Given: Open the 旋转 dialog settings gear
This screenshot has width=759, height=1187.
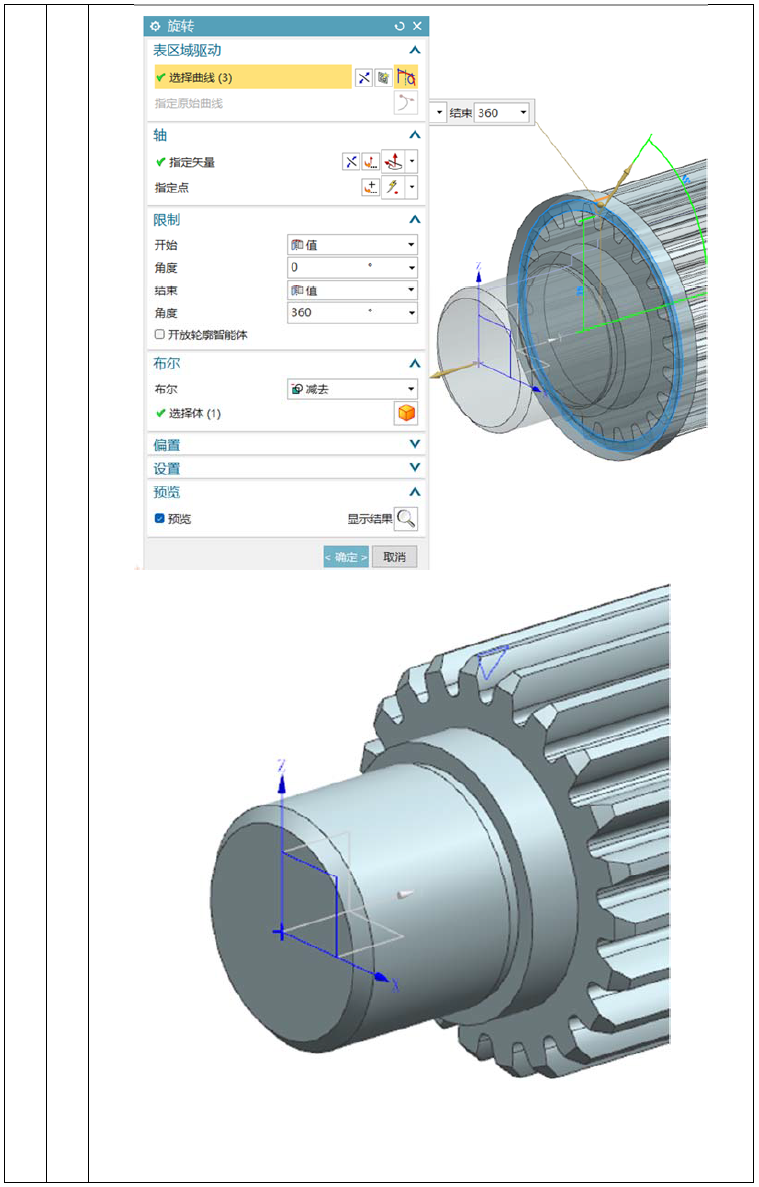Looking at the screenshot, I should (155, 26).
